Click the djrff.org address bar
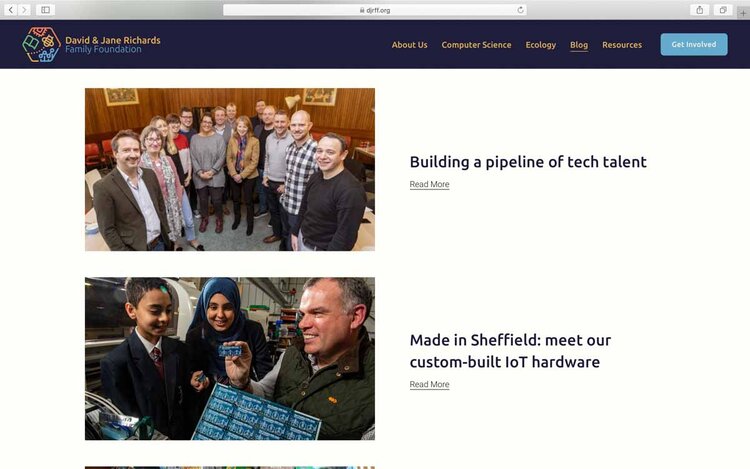The height and width of the screenshot is (469, 750). point(375,10)
